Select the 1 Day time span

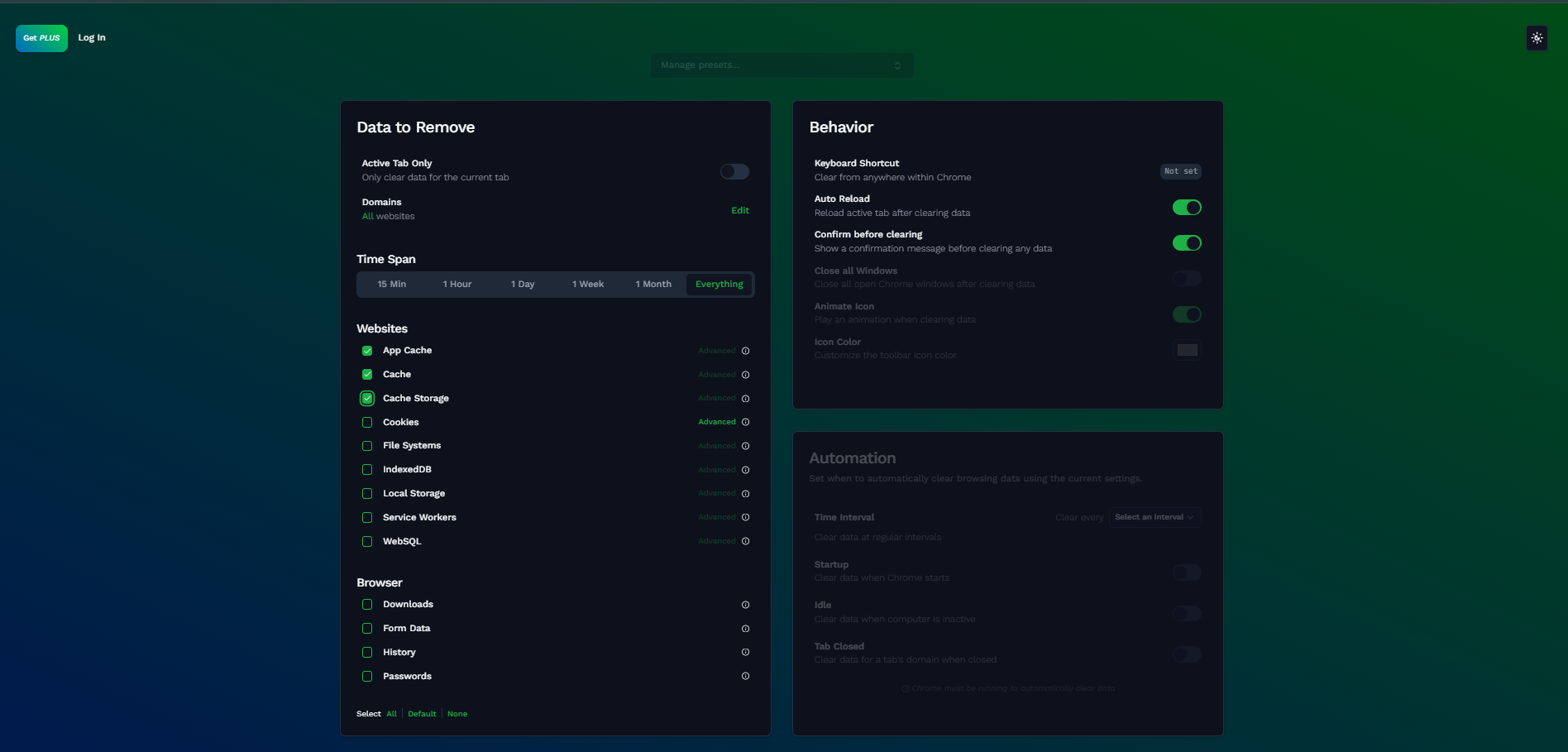tap(523, 284)
